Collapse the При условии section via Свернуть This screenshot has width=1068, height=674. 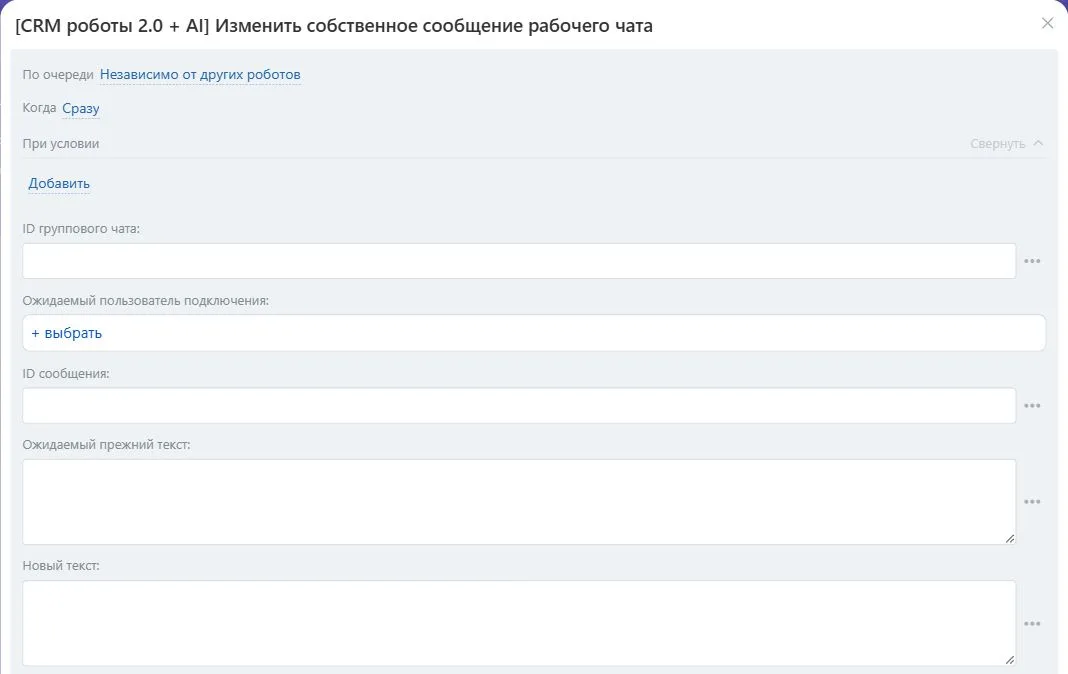1006,144
